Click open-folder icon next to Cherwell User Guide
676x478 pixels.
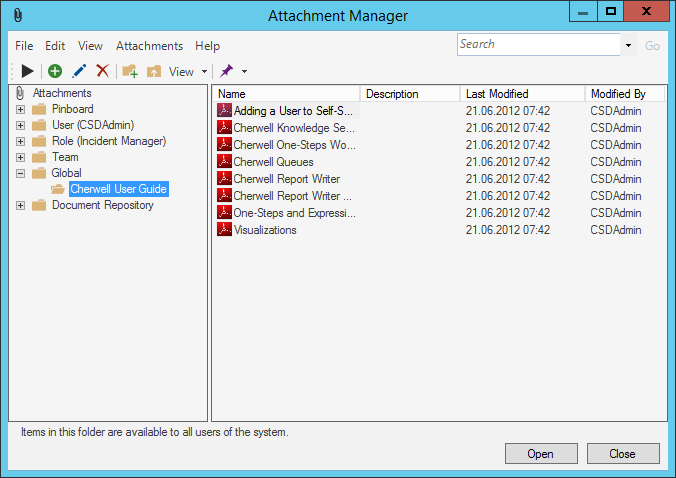tap(58, 189)
